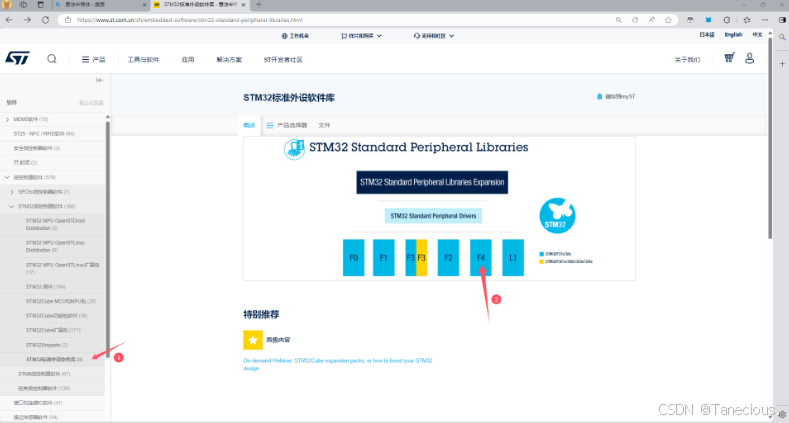The image size is (789, 423).
Task: Click the yellow star featured icon
Action: [253, 340]
